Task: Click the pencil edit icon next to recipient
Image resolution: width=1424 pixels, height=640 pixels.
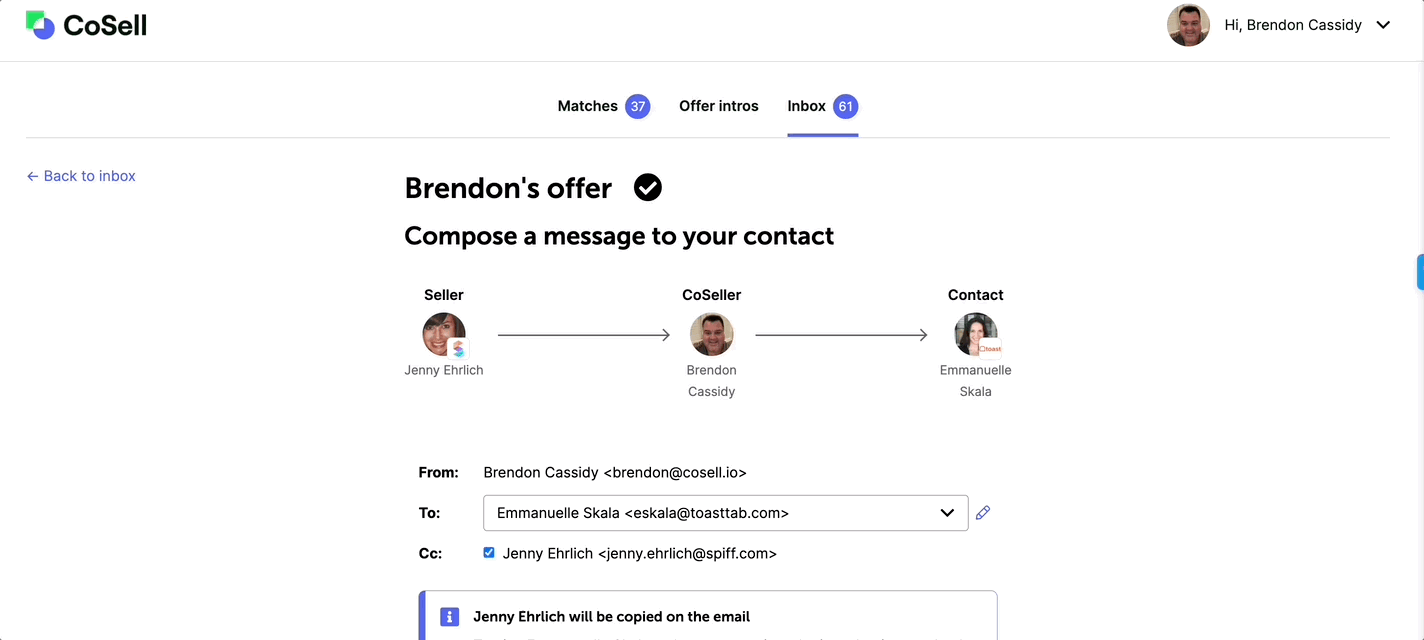Action: coord(983,513)
